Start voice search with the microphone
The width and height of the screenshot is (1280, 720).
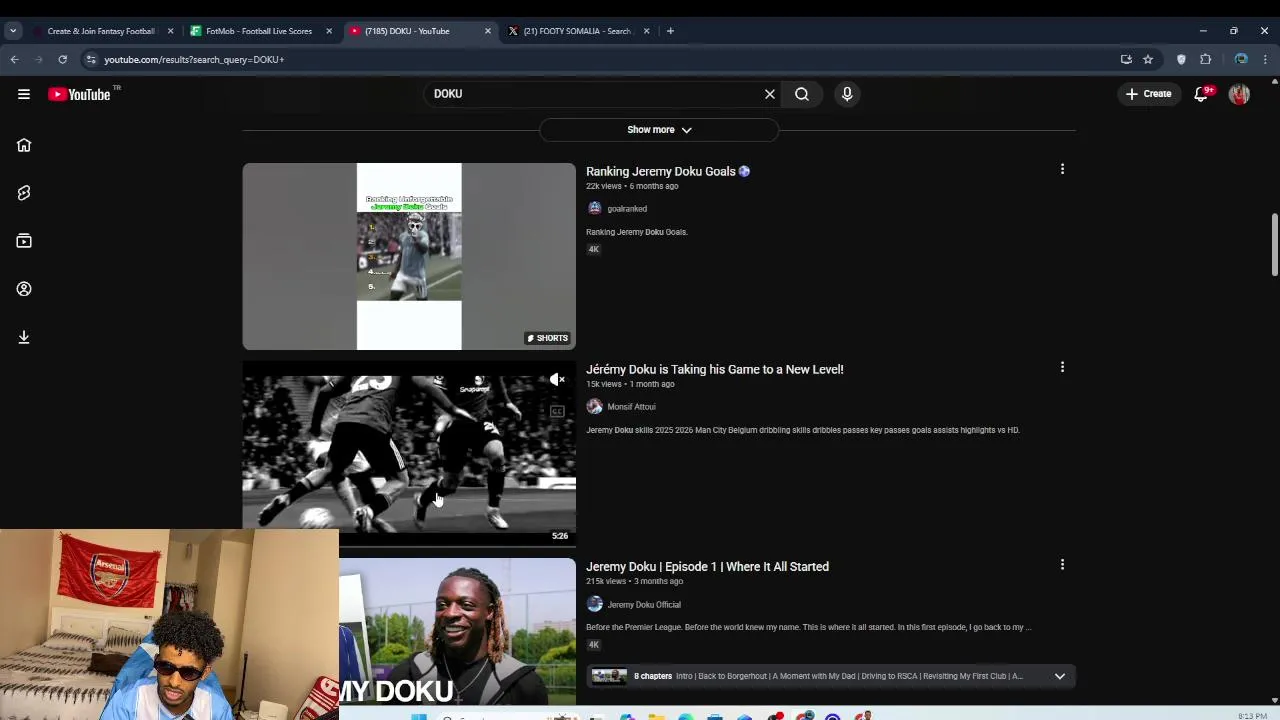click(x=847, y=94)
